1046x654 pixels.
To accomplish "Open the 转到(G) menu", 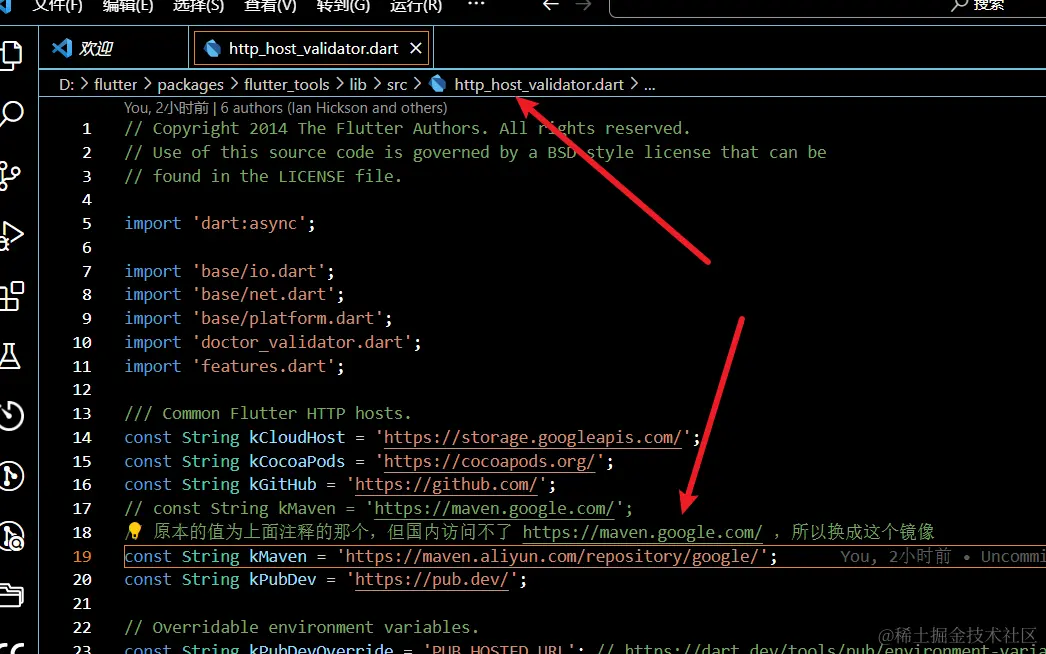I will (x=343, y=5).
